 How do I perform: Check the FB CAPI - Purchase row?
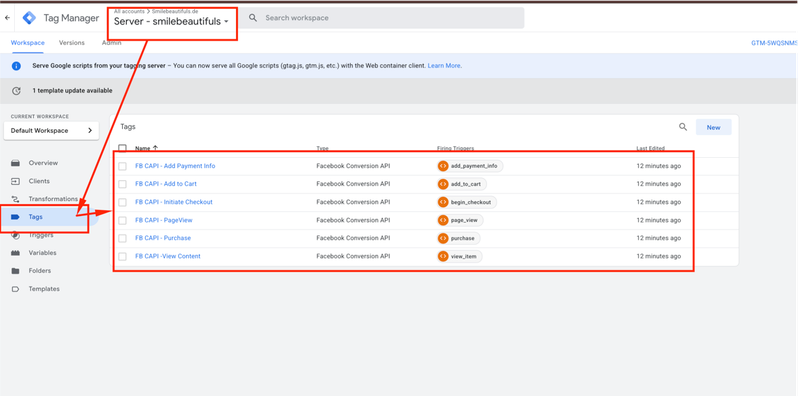tap(122, 238)
